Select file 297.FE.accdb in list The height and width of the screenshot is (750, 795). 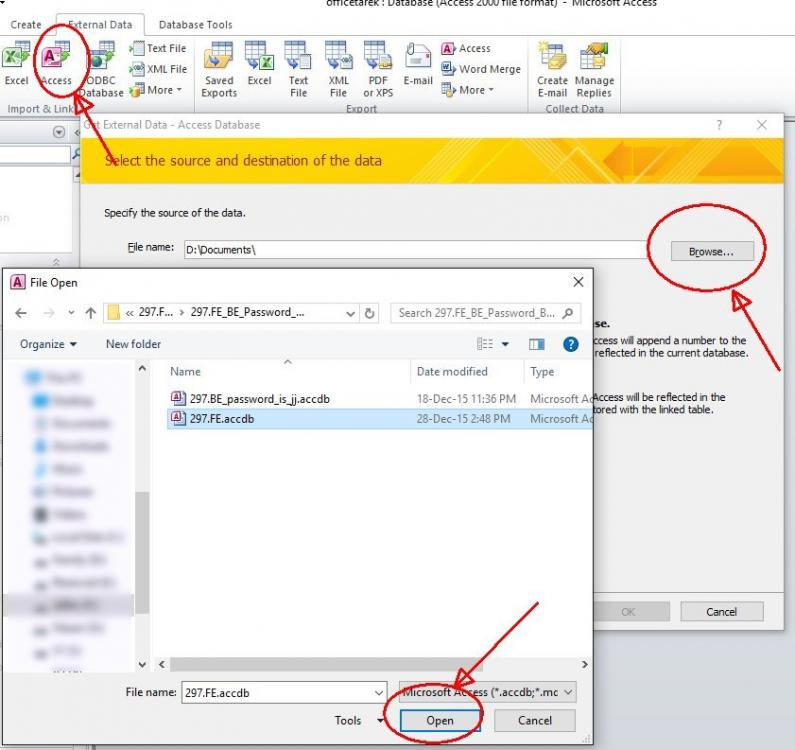[x=379, y=419]
